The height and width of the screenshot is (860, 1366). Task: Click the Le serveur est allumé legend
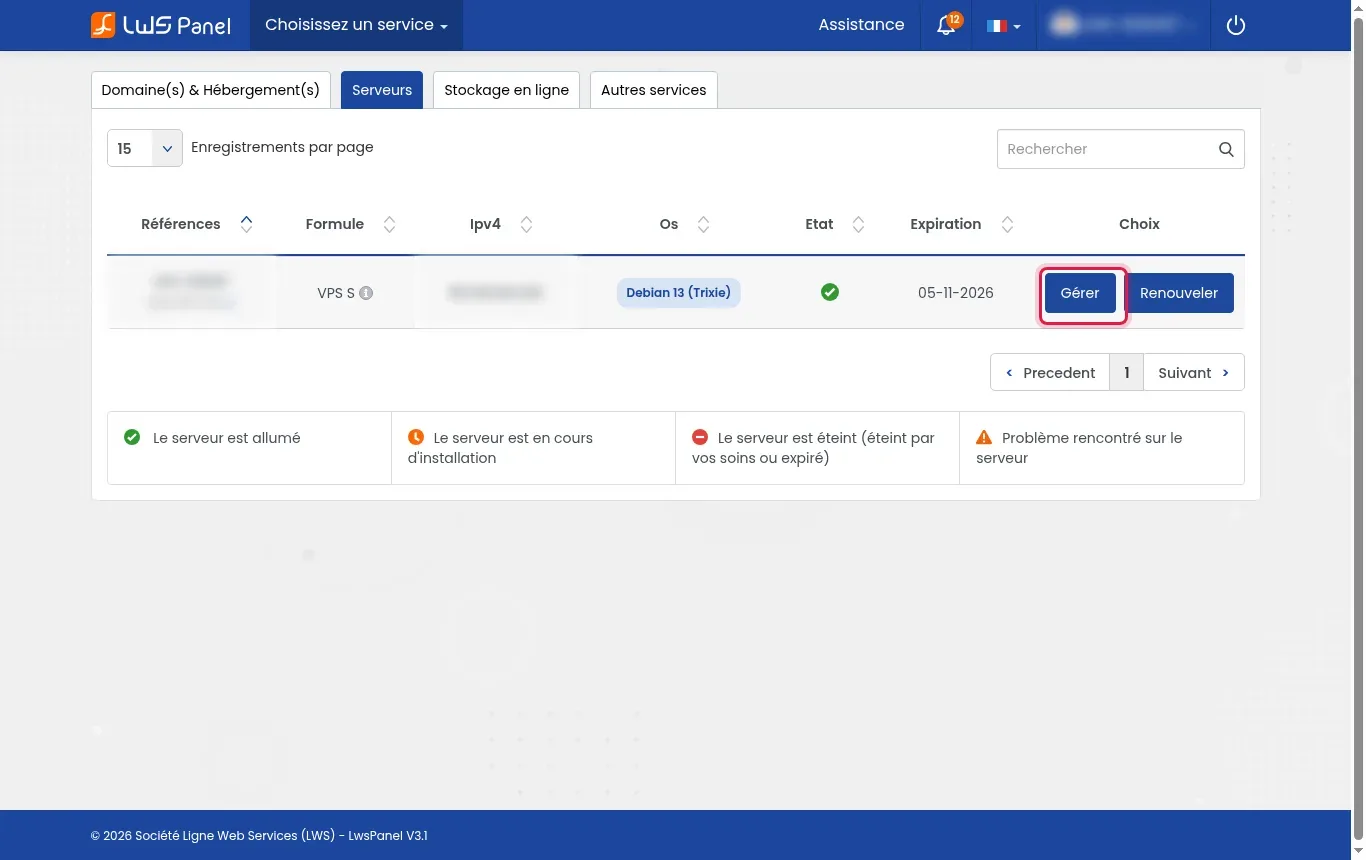click(226, 438)
